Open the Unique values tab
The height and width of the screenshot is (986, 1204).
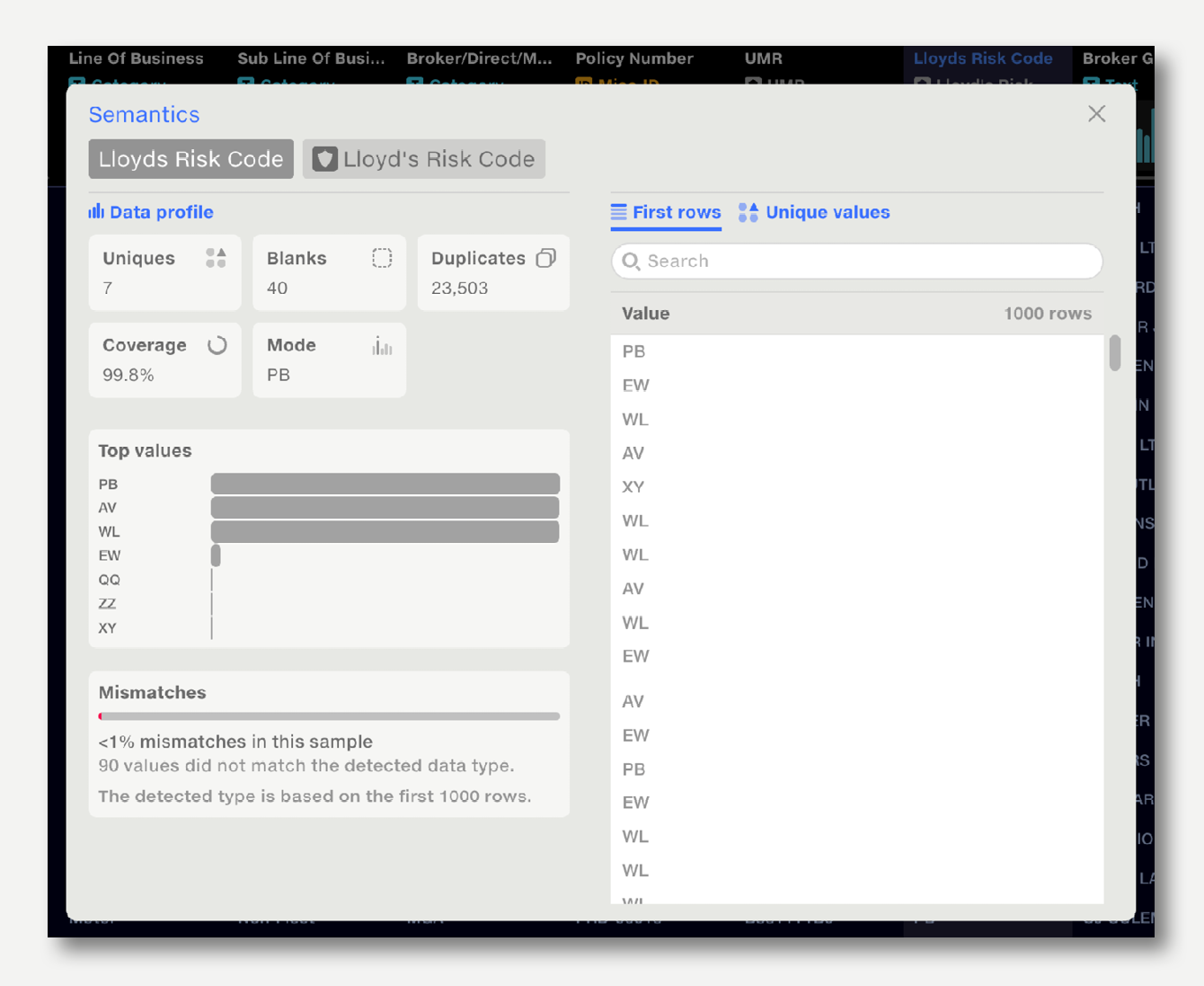pos(814,213)
